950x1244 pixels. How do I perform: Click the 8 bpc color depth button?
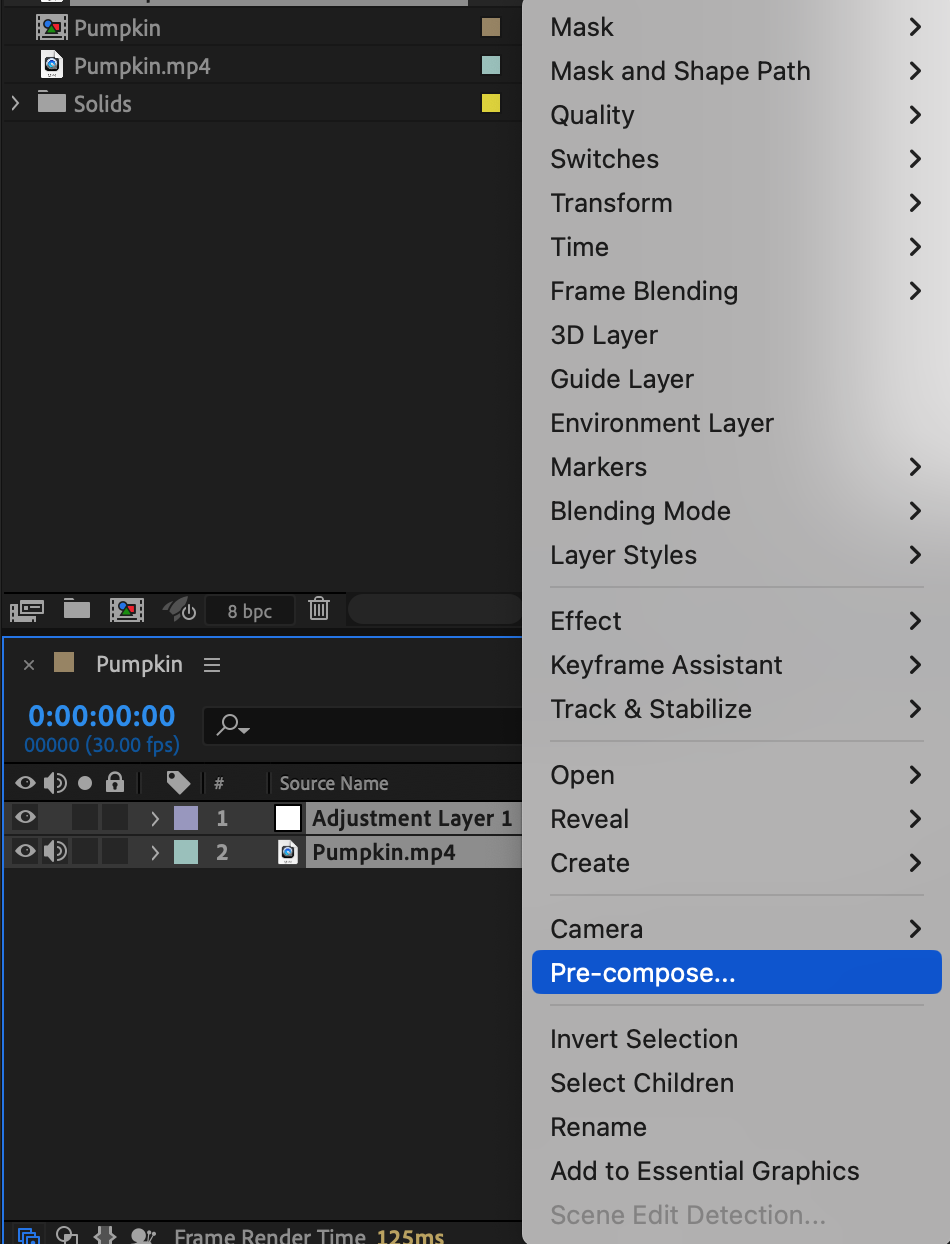(250, 611)
